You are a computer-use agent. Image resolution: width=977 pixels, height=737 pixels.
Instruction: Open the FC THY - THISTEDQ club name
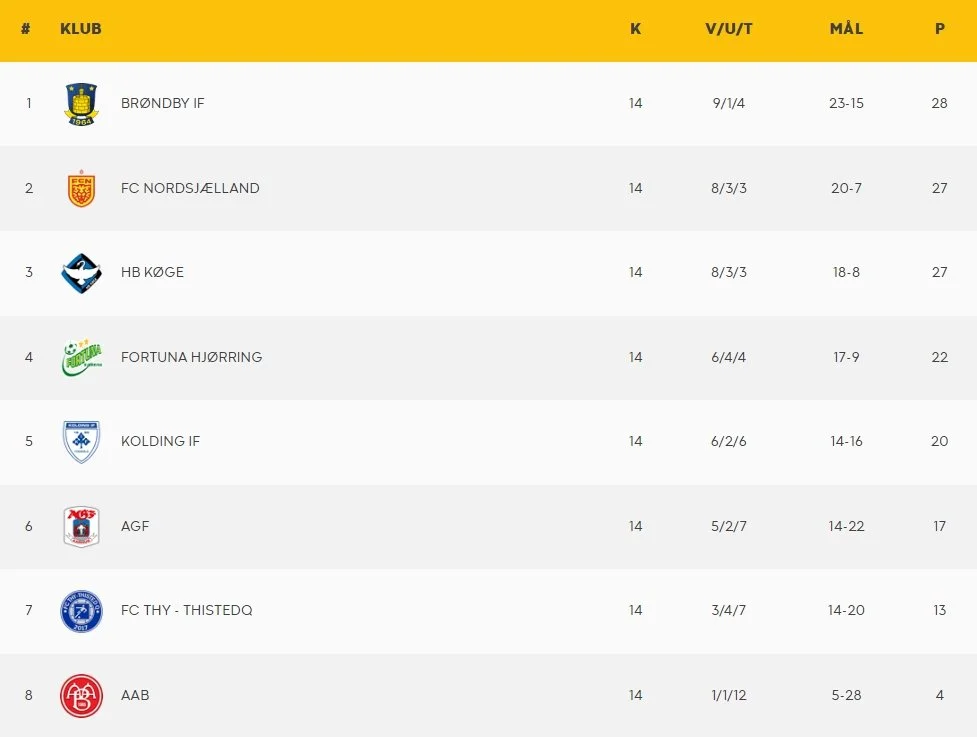[x=186, y=610]
